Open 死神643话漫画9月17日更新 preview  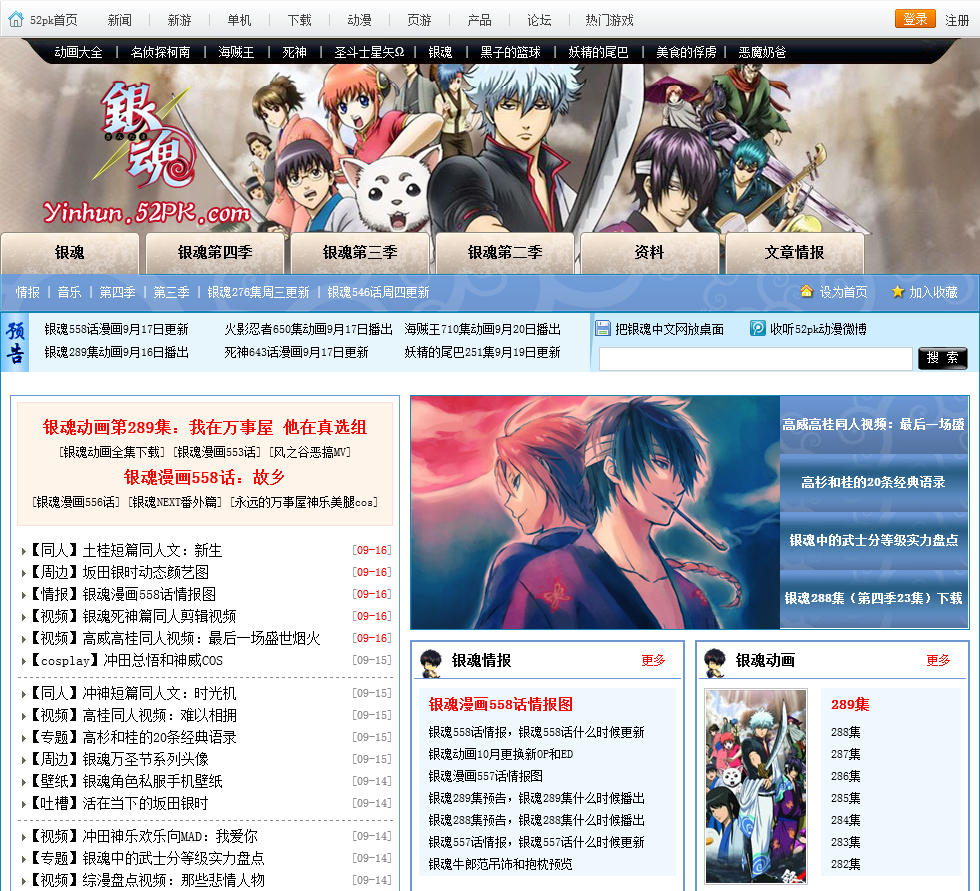pos(296,352)
